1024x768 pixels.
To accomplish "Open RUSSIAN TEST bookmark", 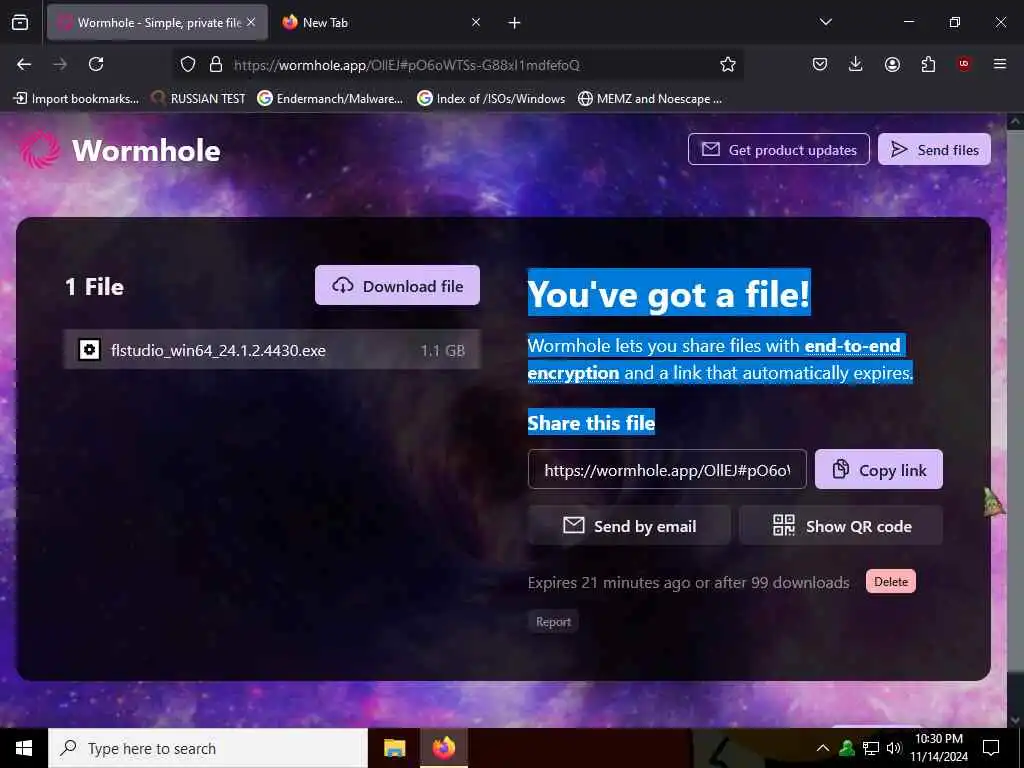I will [198, 99].
